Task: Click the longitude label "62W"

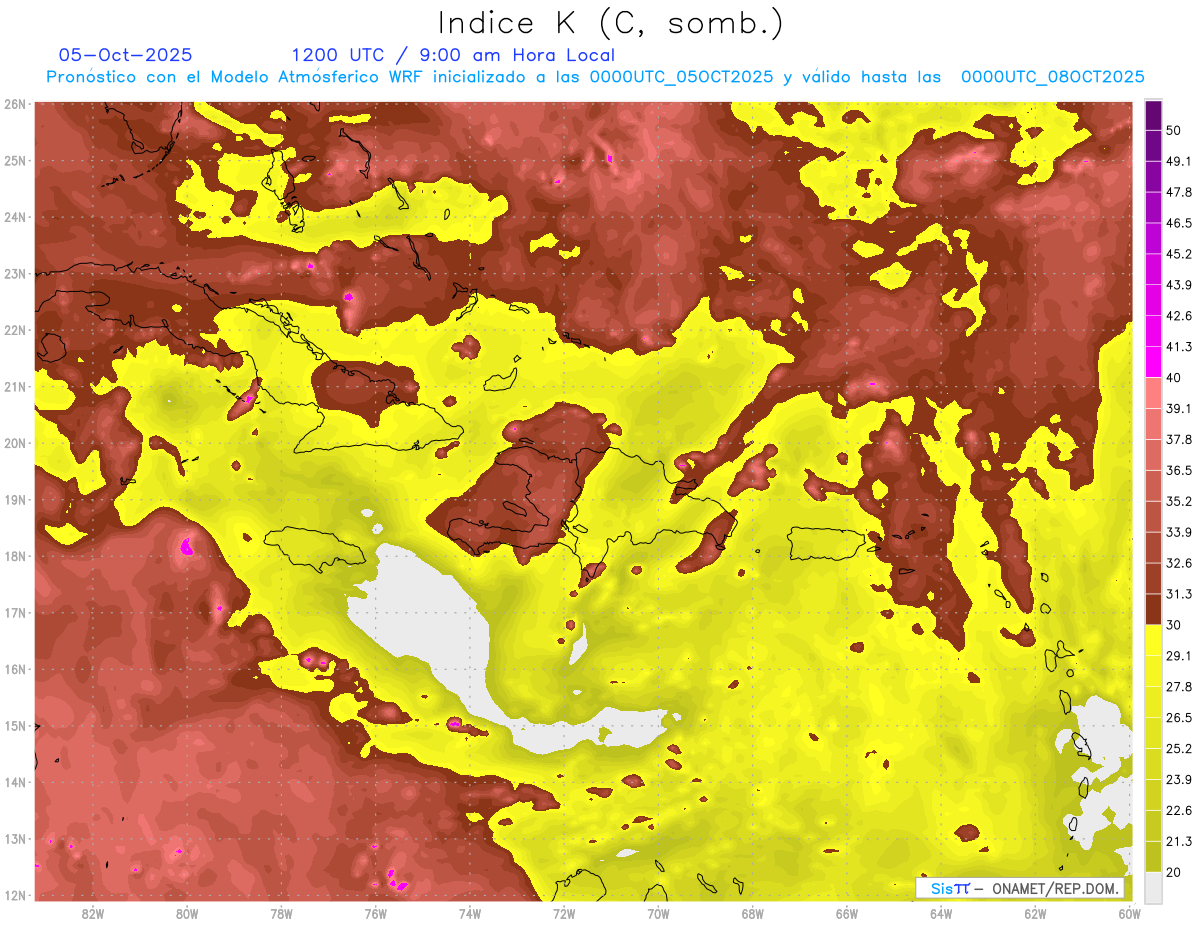Action: (x=1035, y=914)
